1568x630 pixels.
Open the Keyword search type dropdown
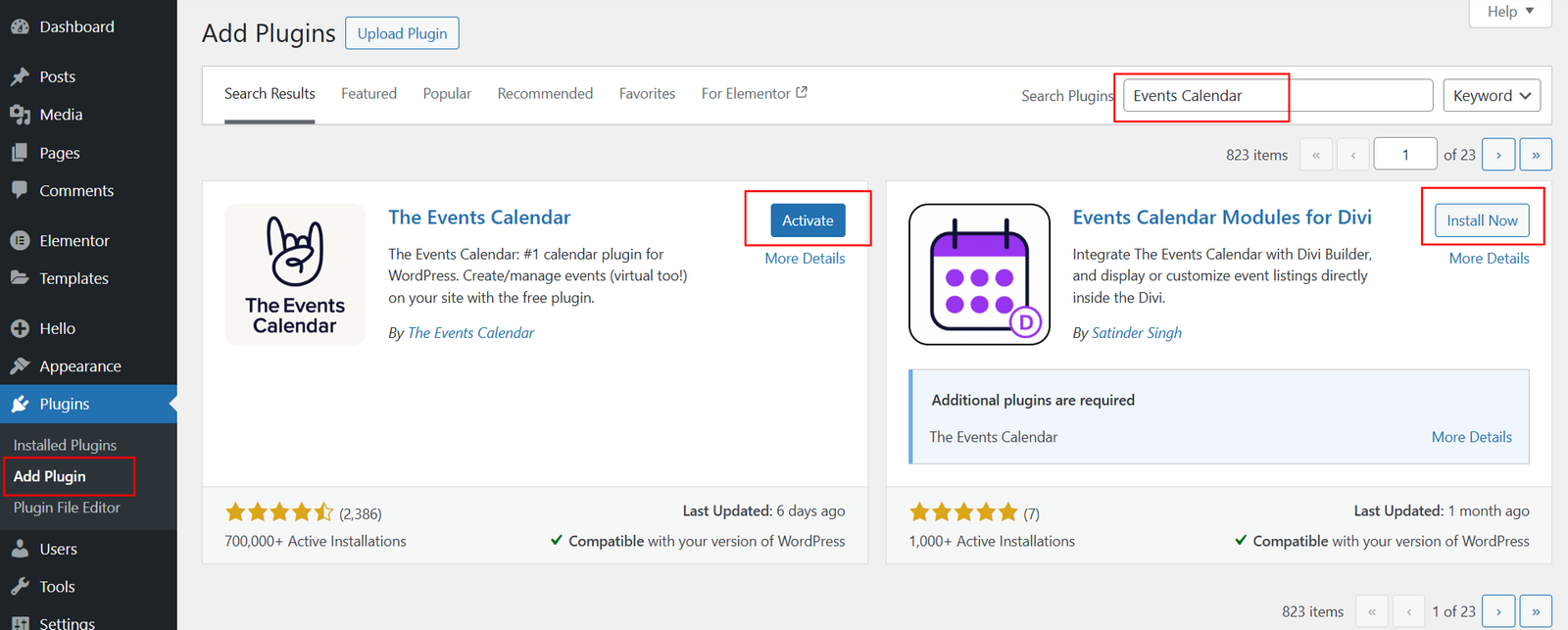click(x=1491, y=95)
